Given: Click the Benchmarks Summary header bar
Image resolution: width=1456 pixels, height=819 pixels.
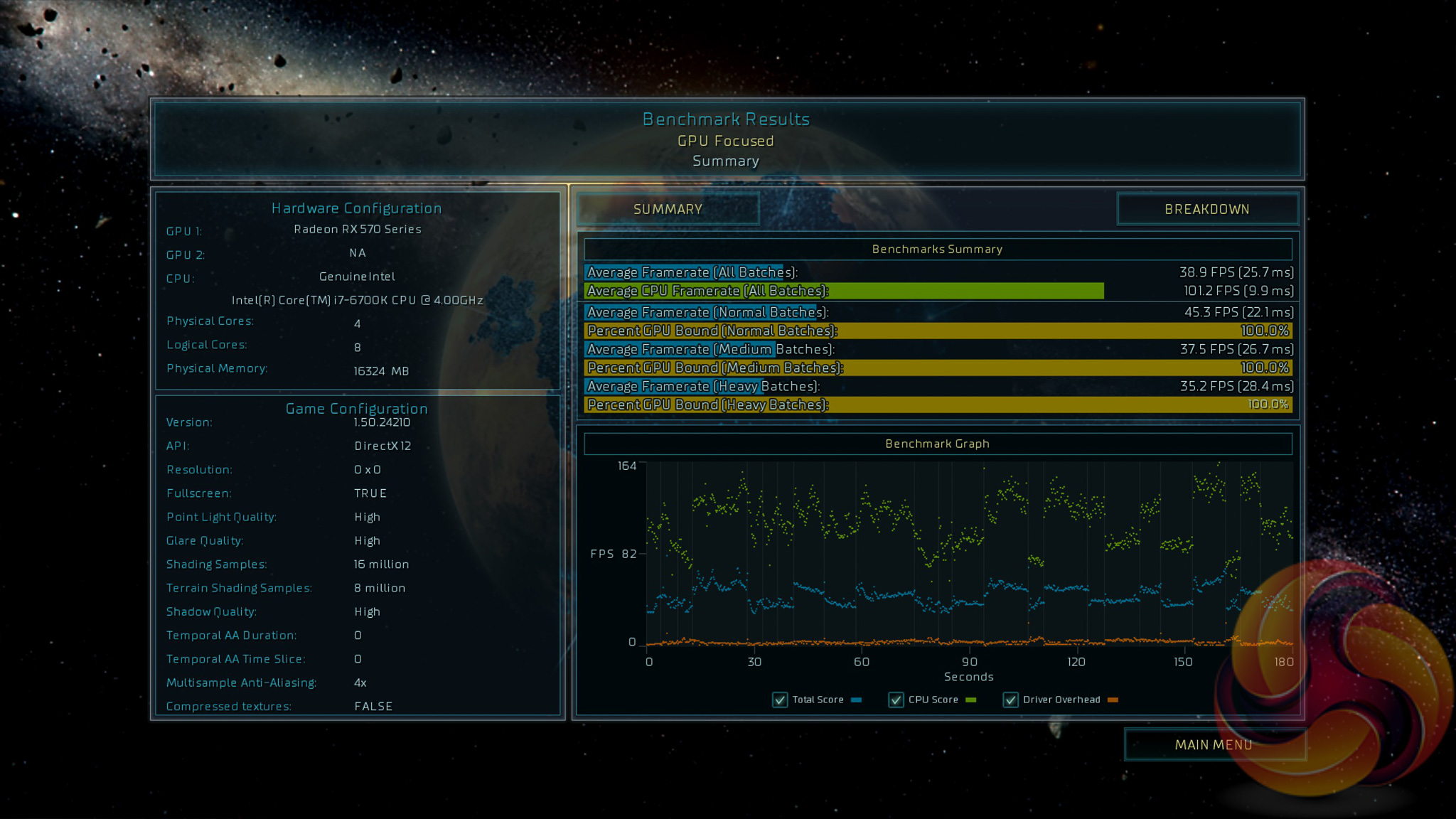Looking at the screenshot, I should pos(937,249).
